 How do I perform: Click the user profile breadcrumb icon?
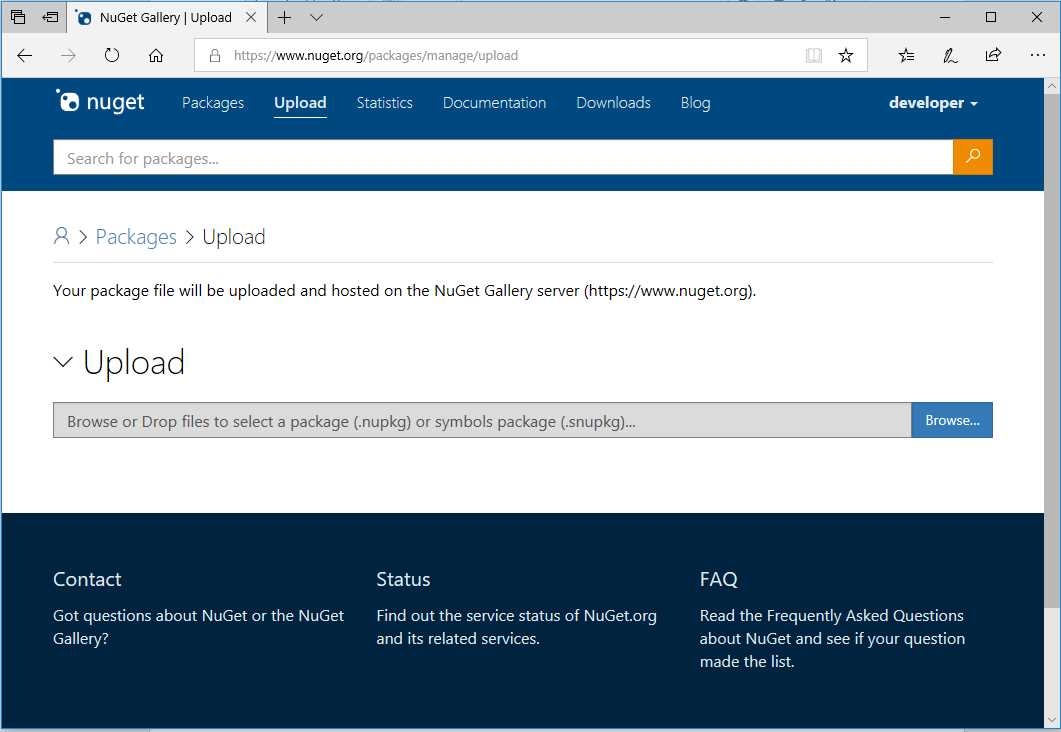point(61,236)
